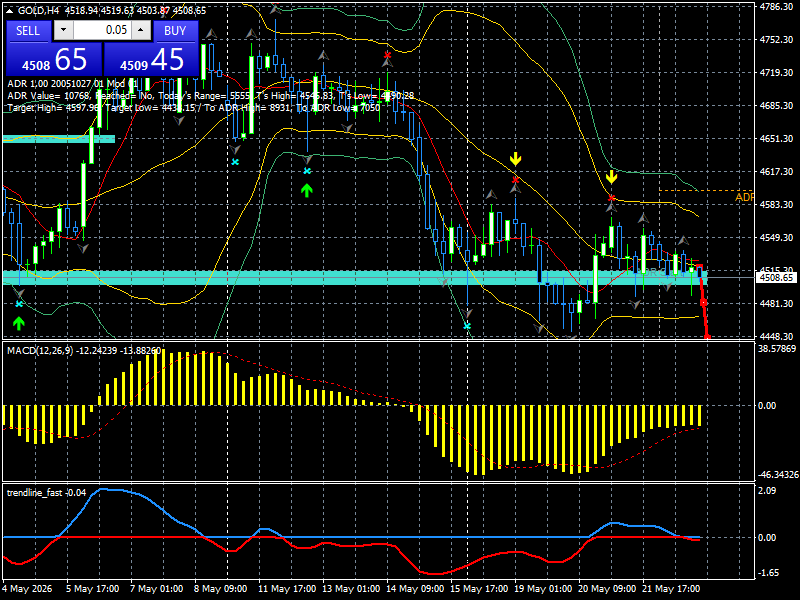This screenshot has height=600, width=800.
Task: Focus the 0.05 volume field
Action: pos(102,30)
